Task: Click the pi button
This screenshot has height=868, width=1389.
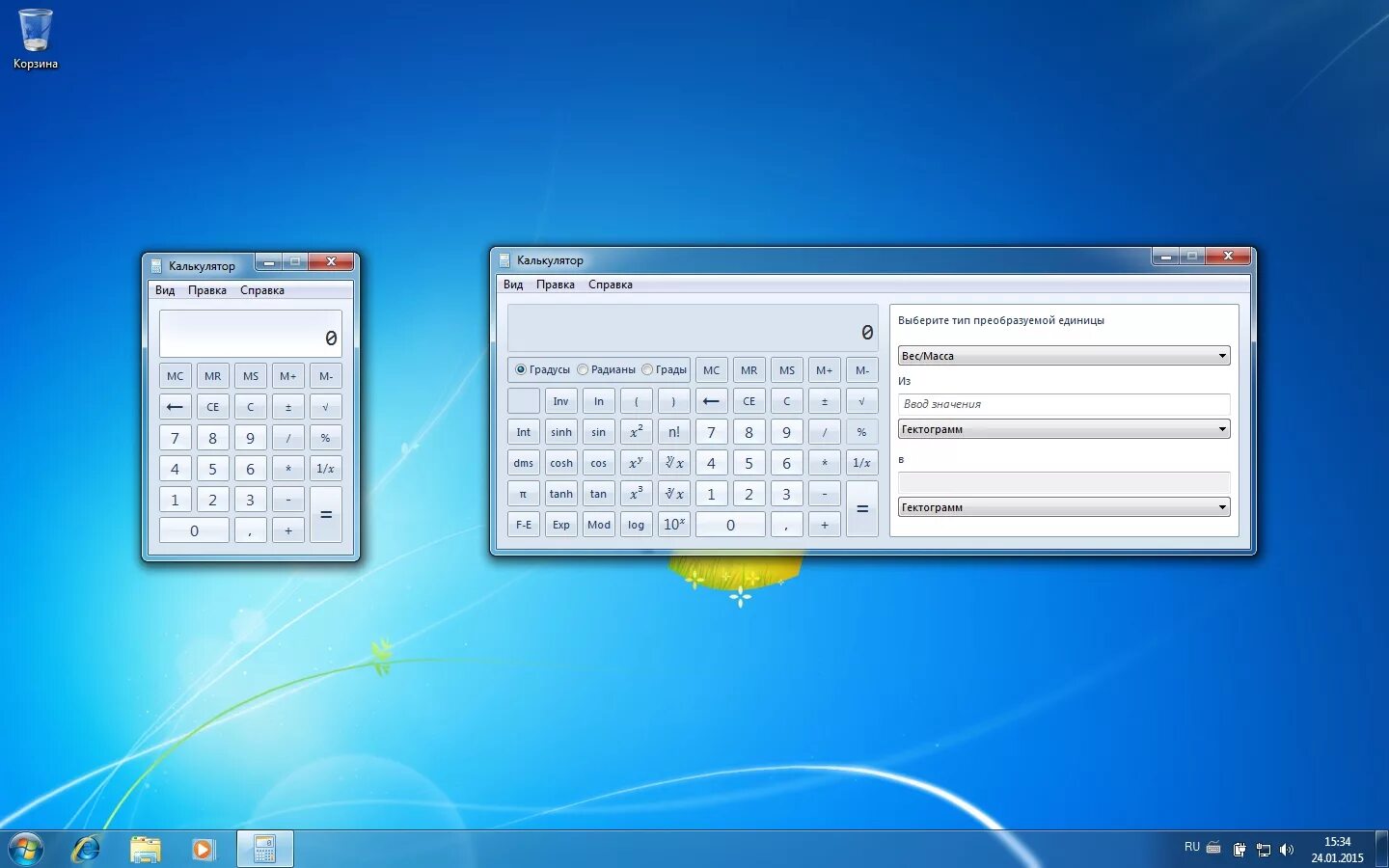Action: 523,494
